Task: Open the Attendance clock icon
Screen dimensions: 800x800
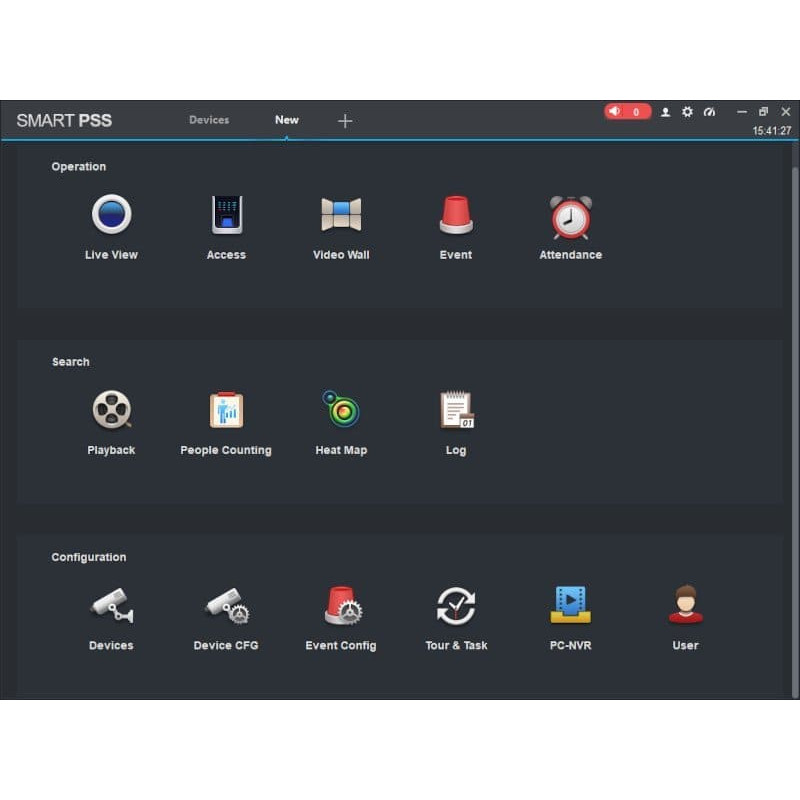Action: pyautogui.click(x=571, y=217)
